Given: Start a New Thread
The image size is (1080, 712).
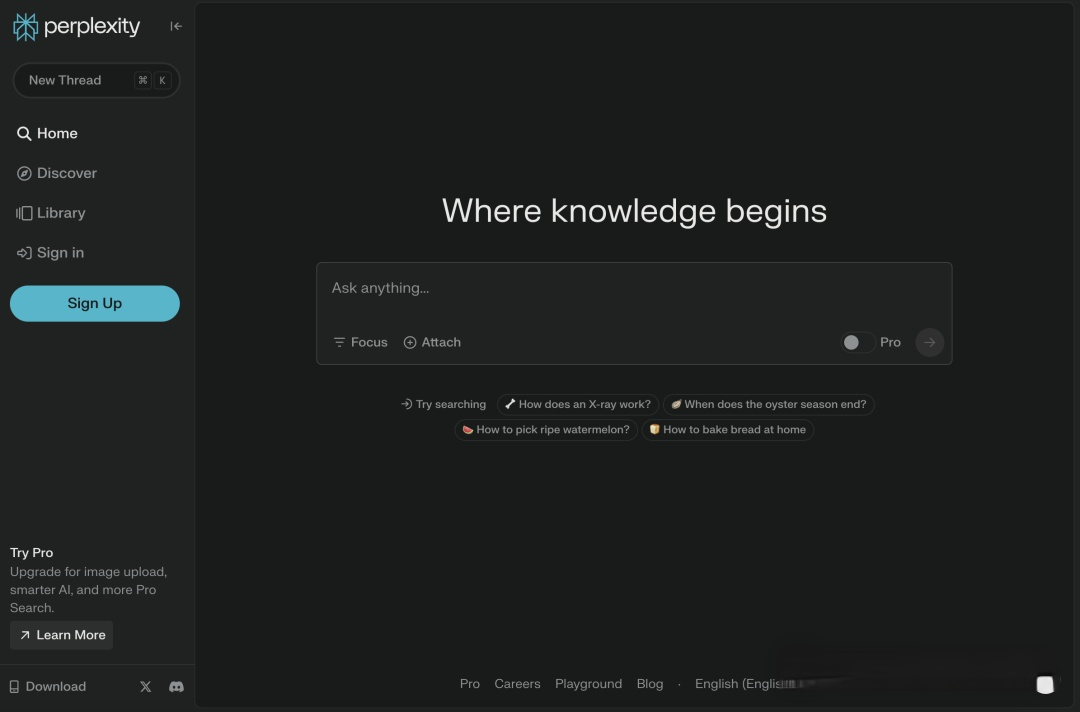Looking at the screenshot, I should [x=96, y=80].
